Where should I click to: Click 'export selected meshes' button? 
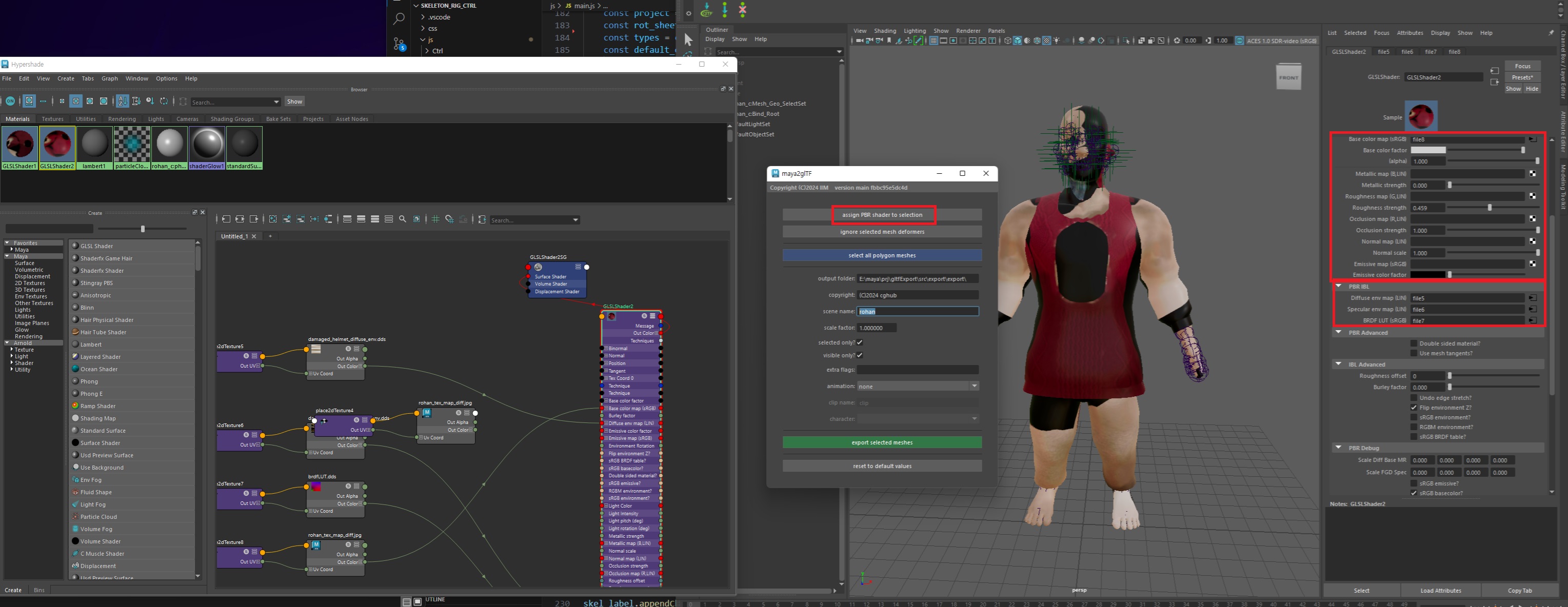[x=881, y=442]
